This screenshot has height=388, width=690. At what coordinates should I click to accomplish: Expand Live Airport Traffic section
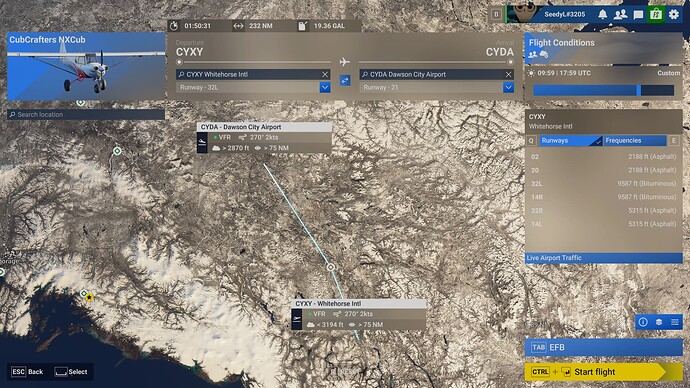tap(603, 258)
